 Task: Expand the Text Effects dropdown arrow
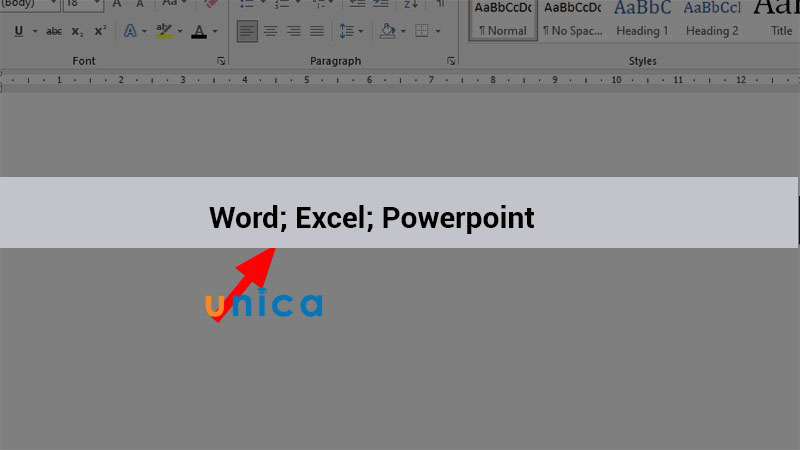(144, 31)
